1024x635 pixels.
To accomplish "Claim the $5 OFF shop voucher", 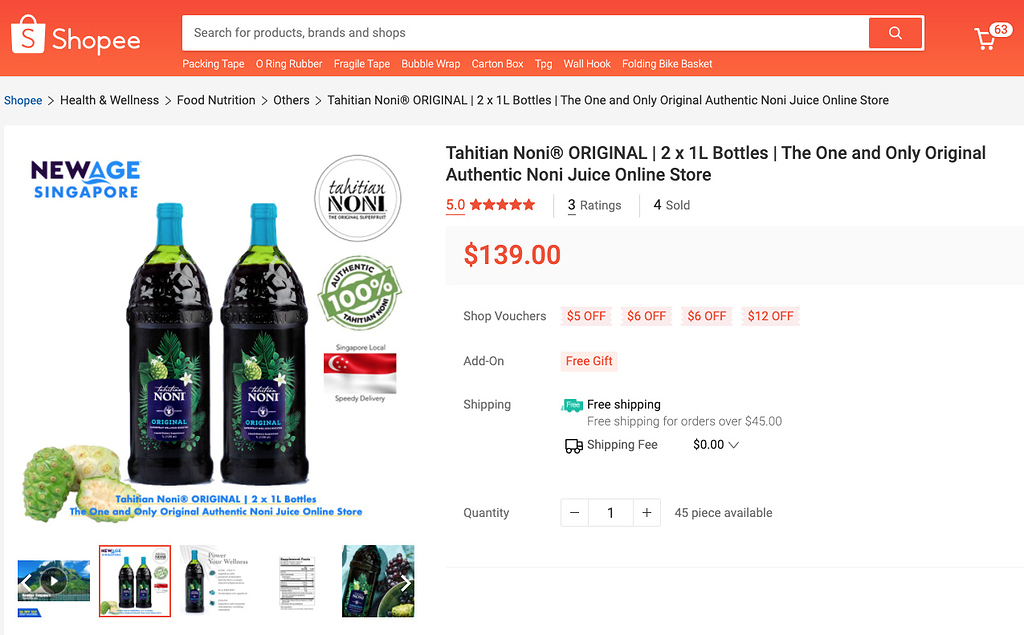I will pos(586,315).
